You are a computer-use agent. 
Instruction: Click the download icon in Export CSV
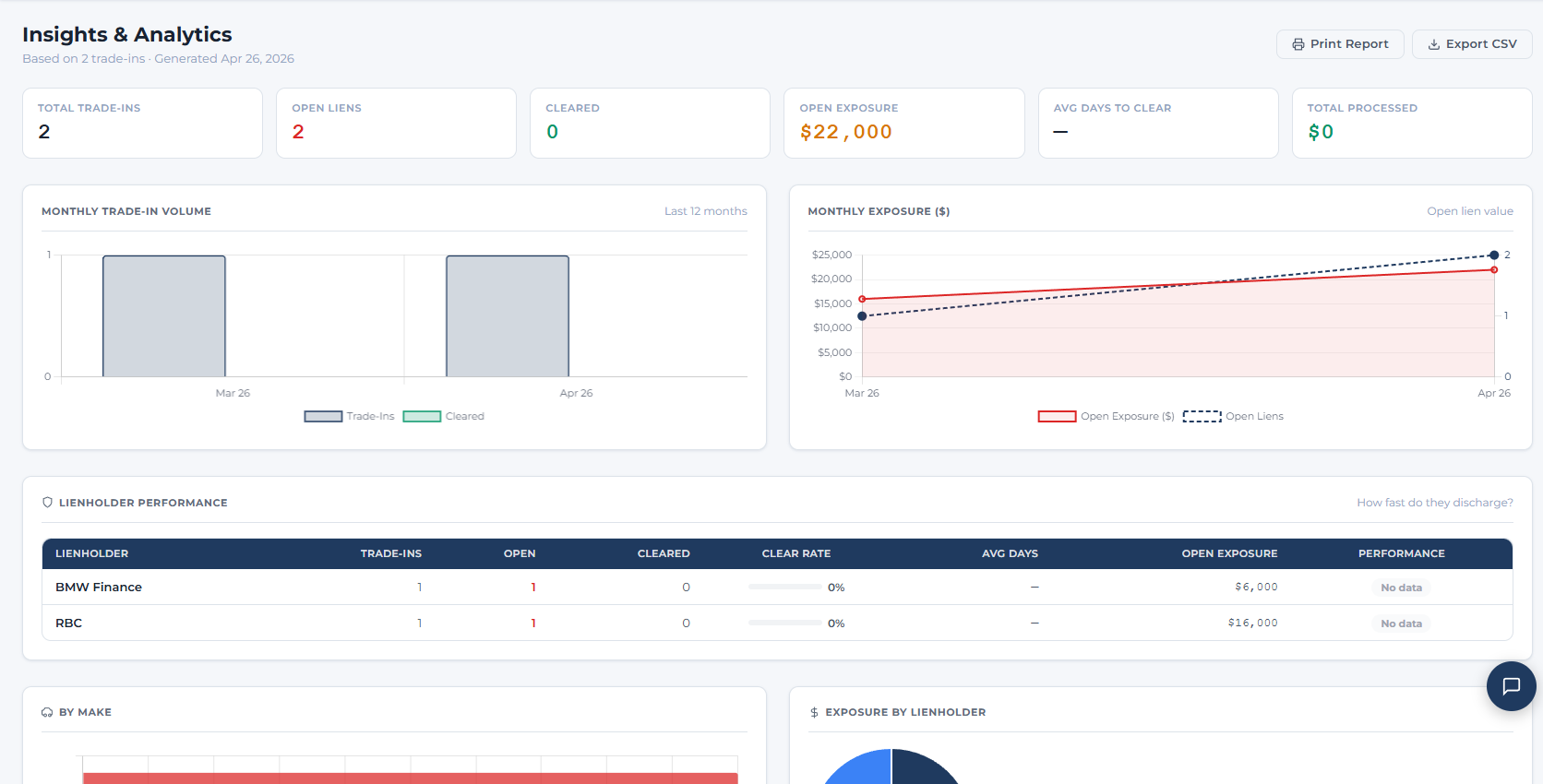[1434, 44]
